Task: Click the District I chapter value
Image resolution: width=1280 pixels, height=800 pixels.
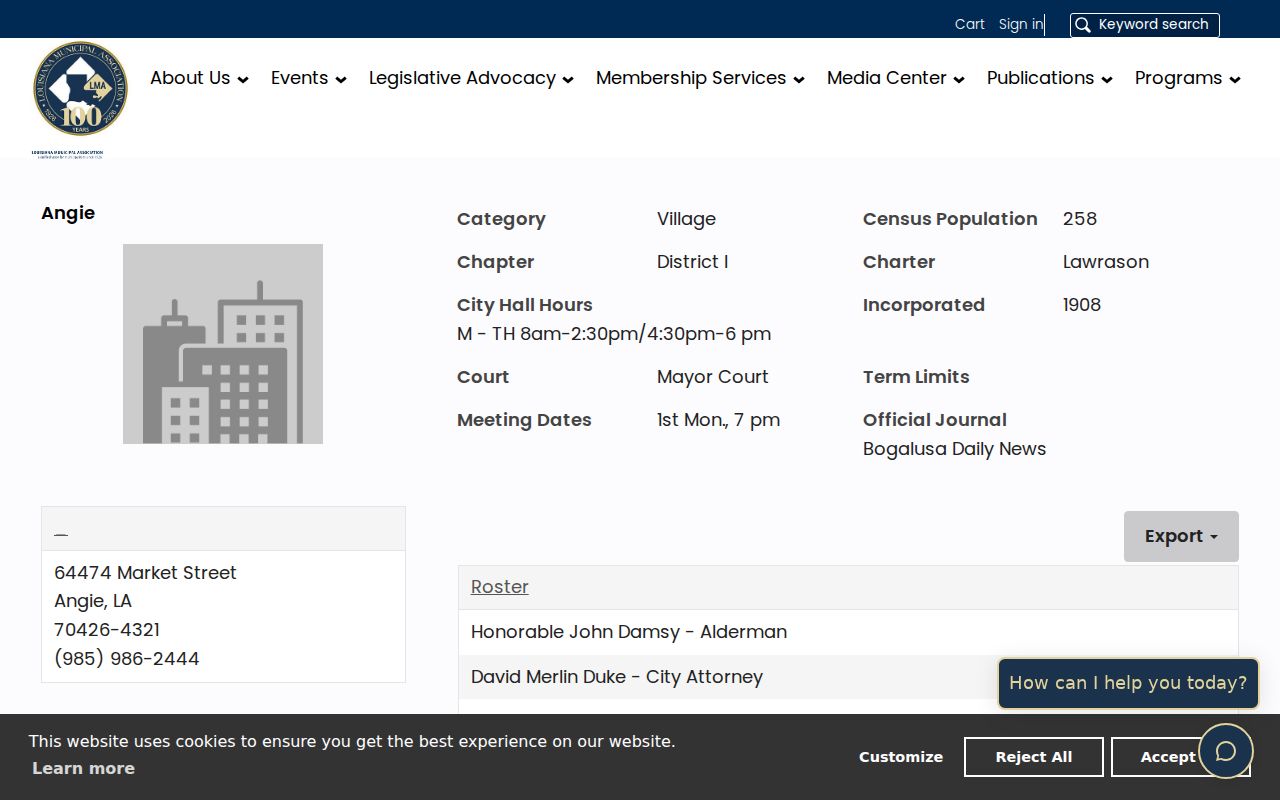Action: (692, 262)
